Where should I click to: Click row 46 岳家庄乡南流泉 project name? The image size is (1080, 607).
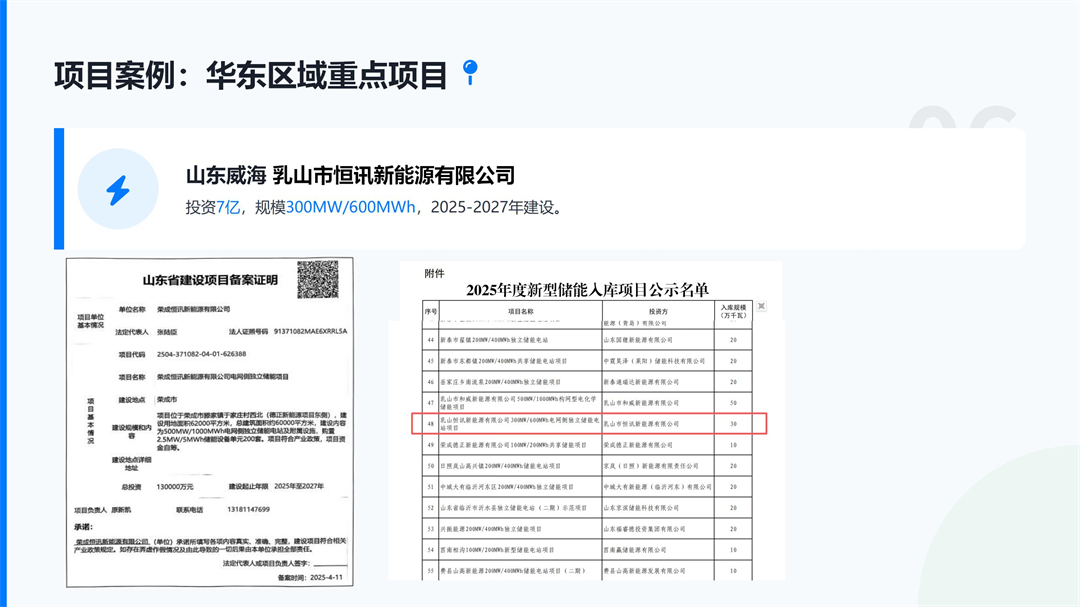coord(501,382)
